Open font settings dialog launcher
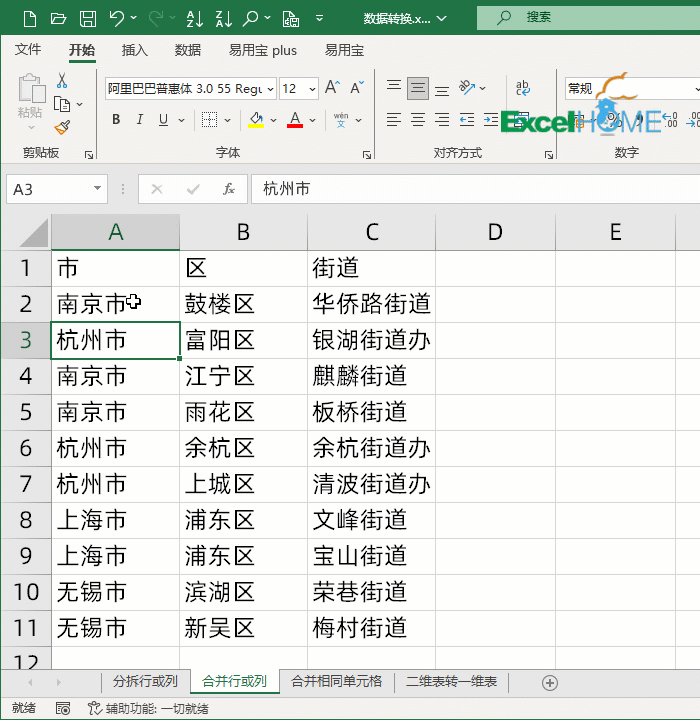Viewport: 700px width, 720px height. (x=367, y=155)
